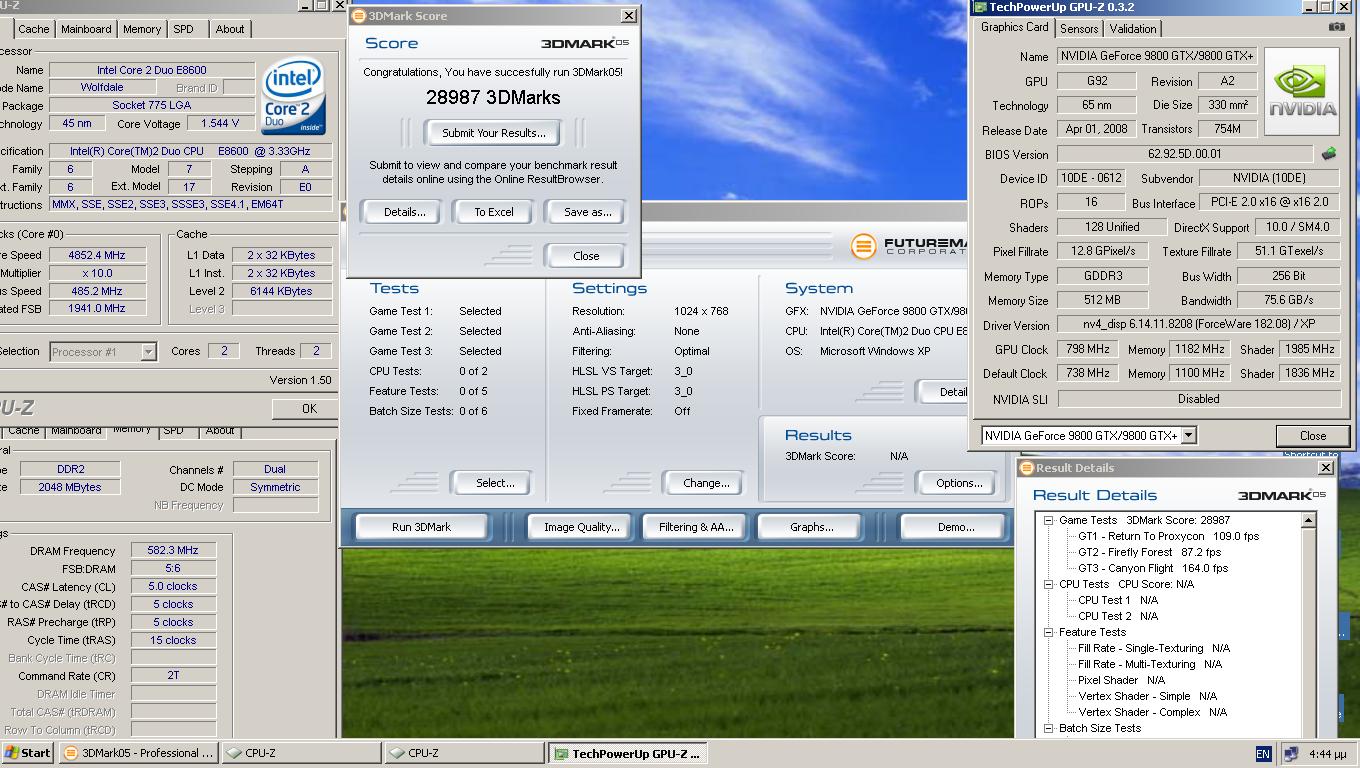Open Memory tab in upper CPU-Z window
Viewport: 1360px width, 768px height.
[142, 29]
